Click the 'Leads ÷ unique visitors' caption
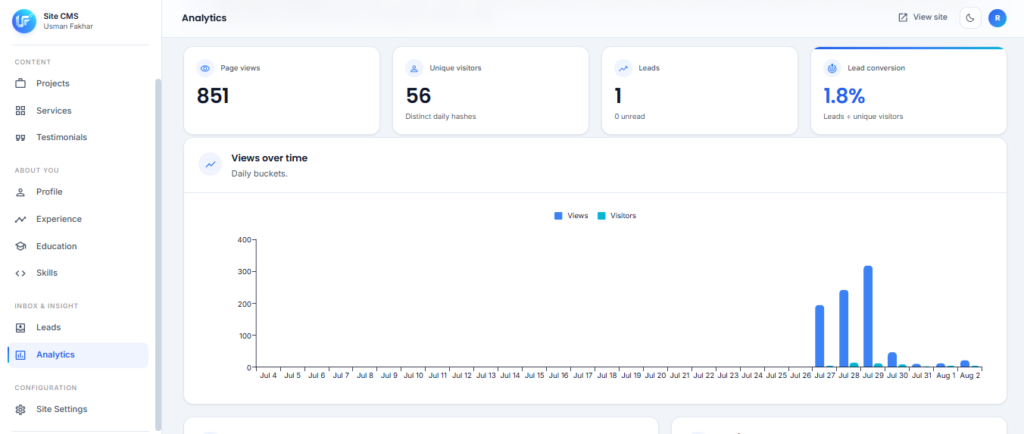Image resolution: width=1024 pixels, height=434 pixels. [863, 117]
